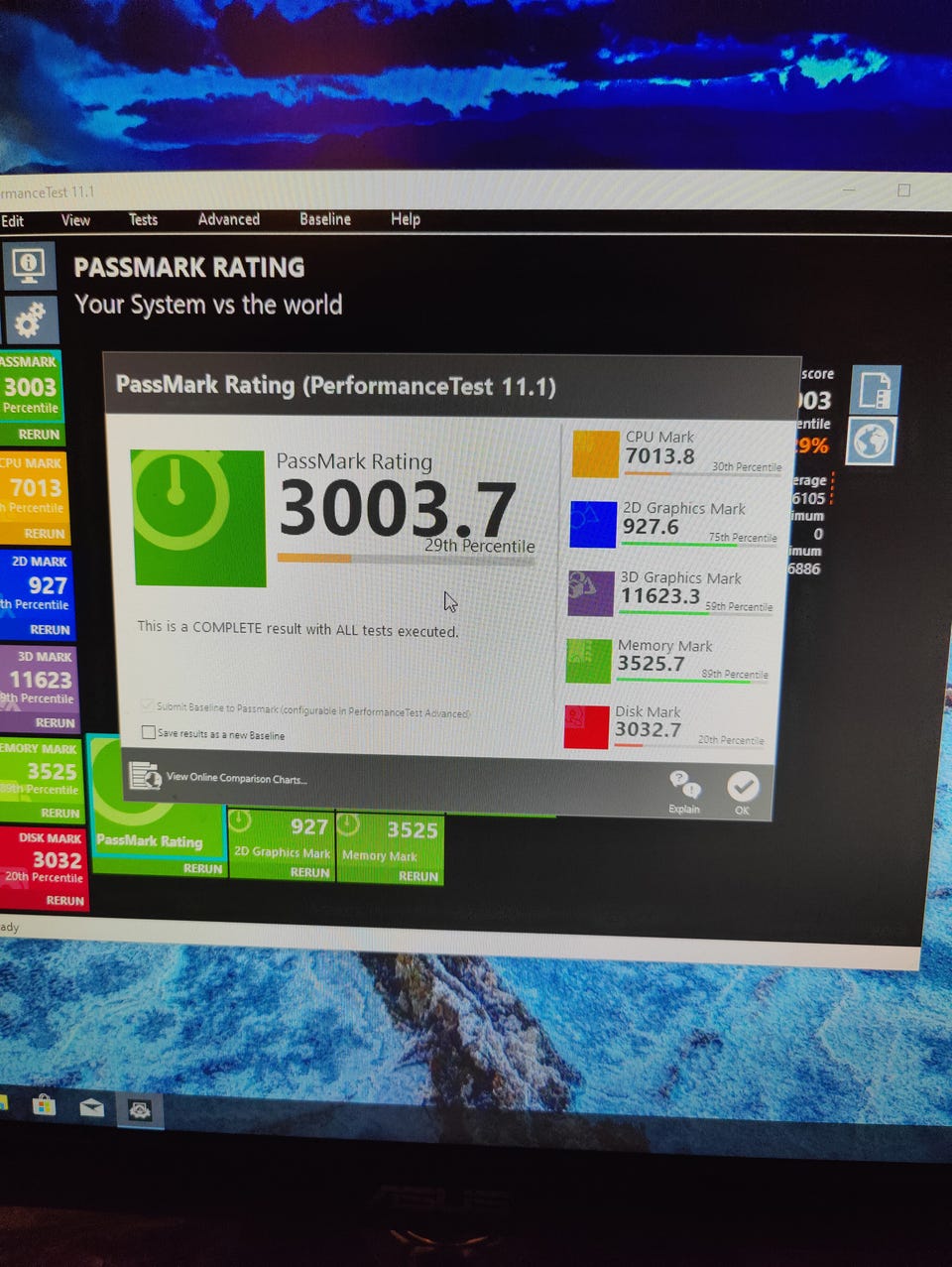Select the DISK MARK 3032 sidebar tile
The width and height of the screenshot is (952, 1267).
pos(44,868)
